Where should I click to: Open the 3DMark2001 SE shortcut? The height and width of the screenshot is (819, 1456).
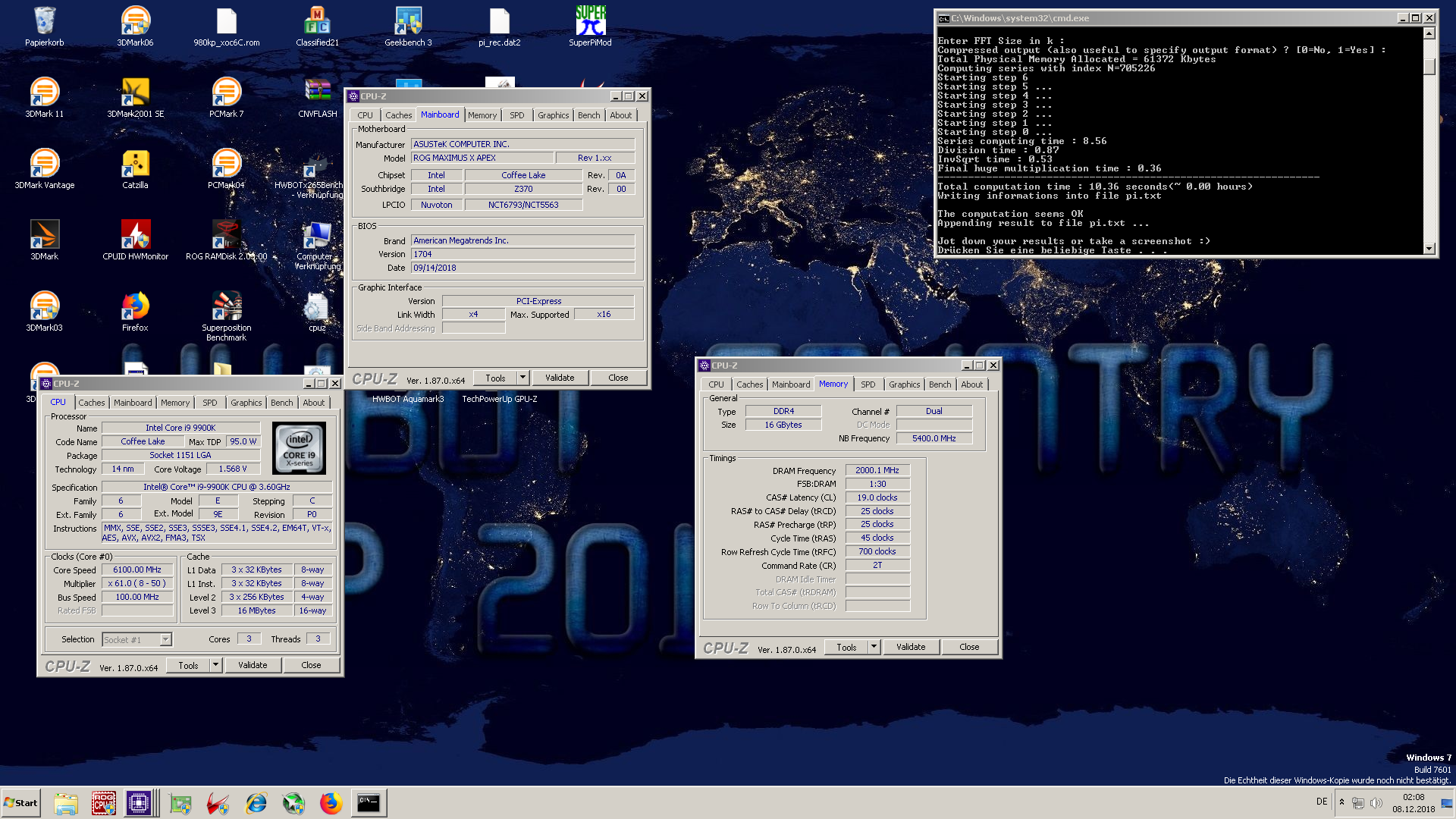(135, 98)
